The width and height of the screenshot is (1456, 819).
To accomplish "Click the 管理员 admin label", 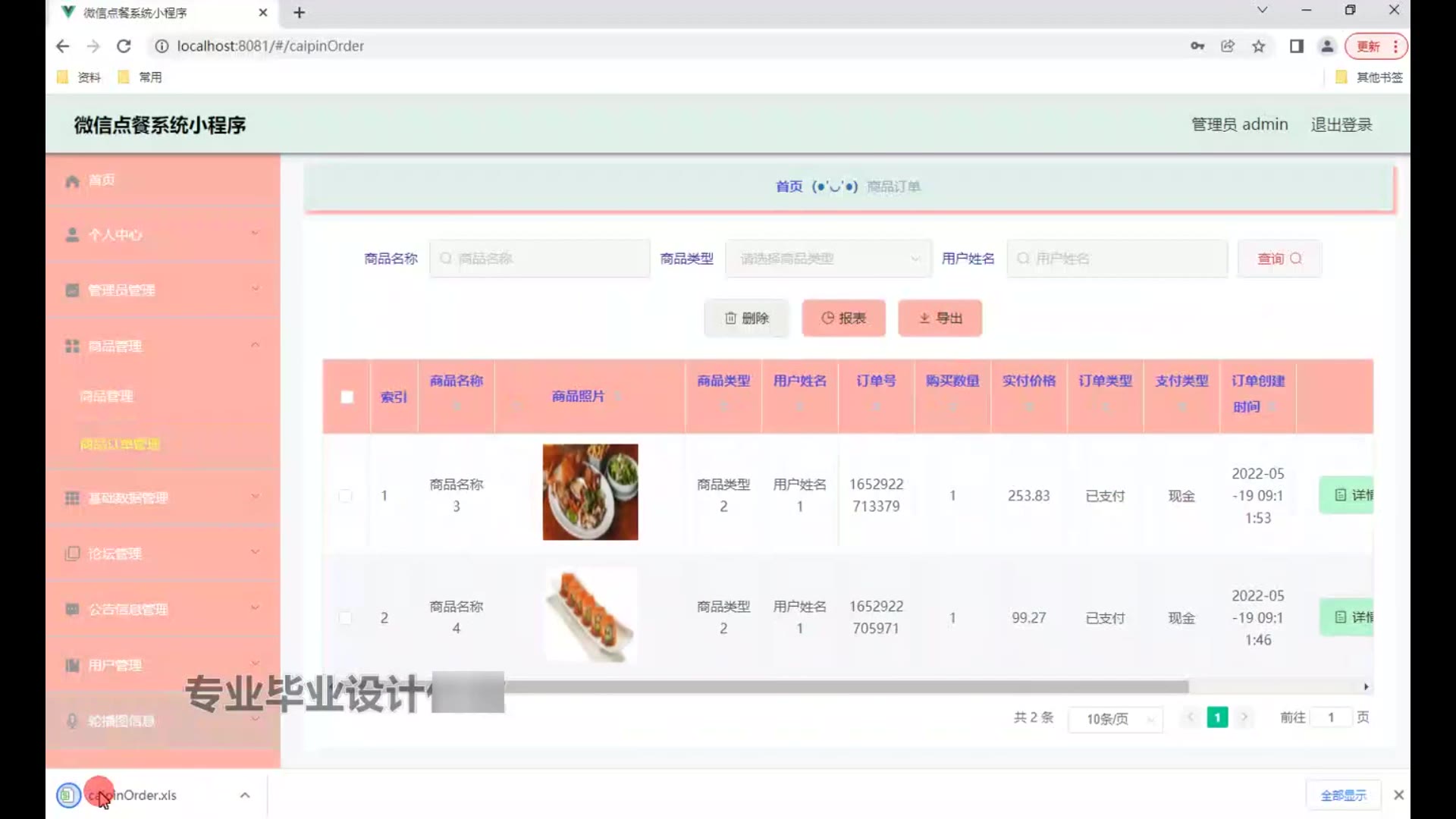I will (1239, 124).
